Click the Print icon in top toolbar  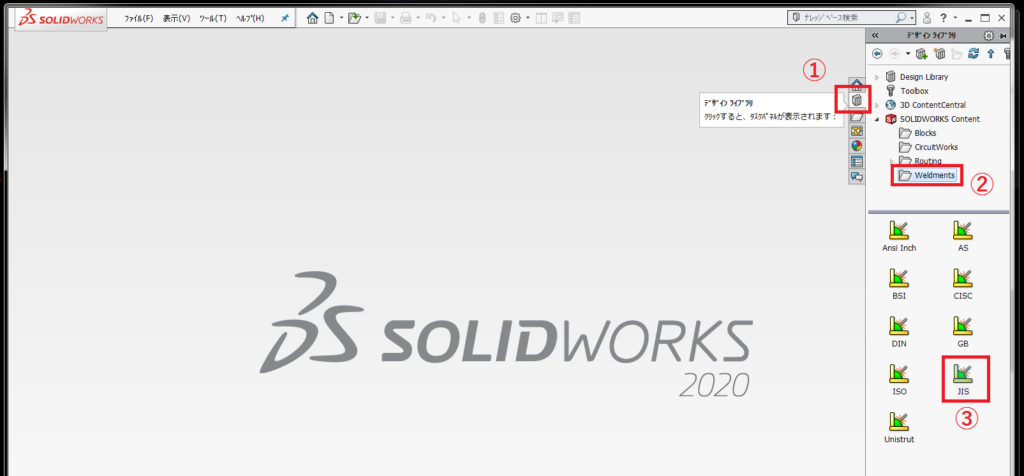pos(406,18)
